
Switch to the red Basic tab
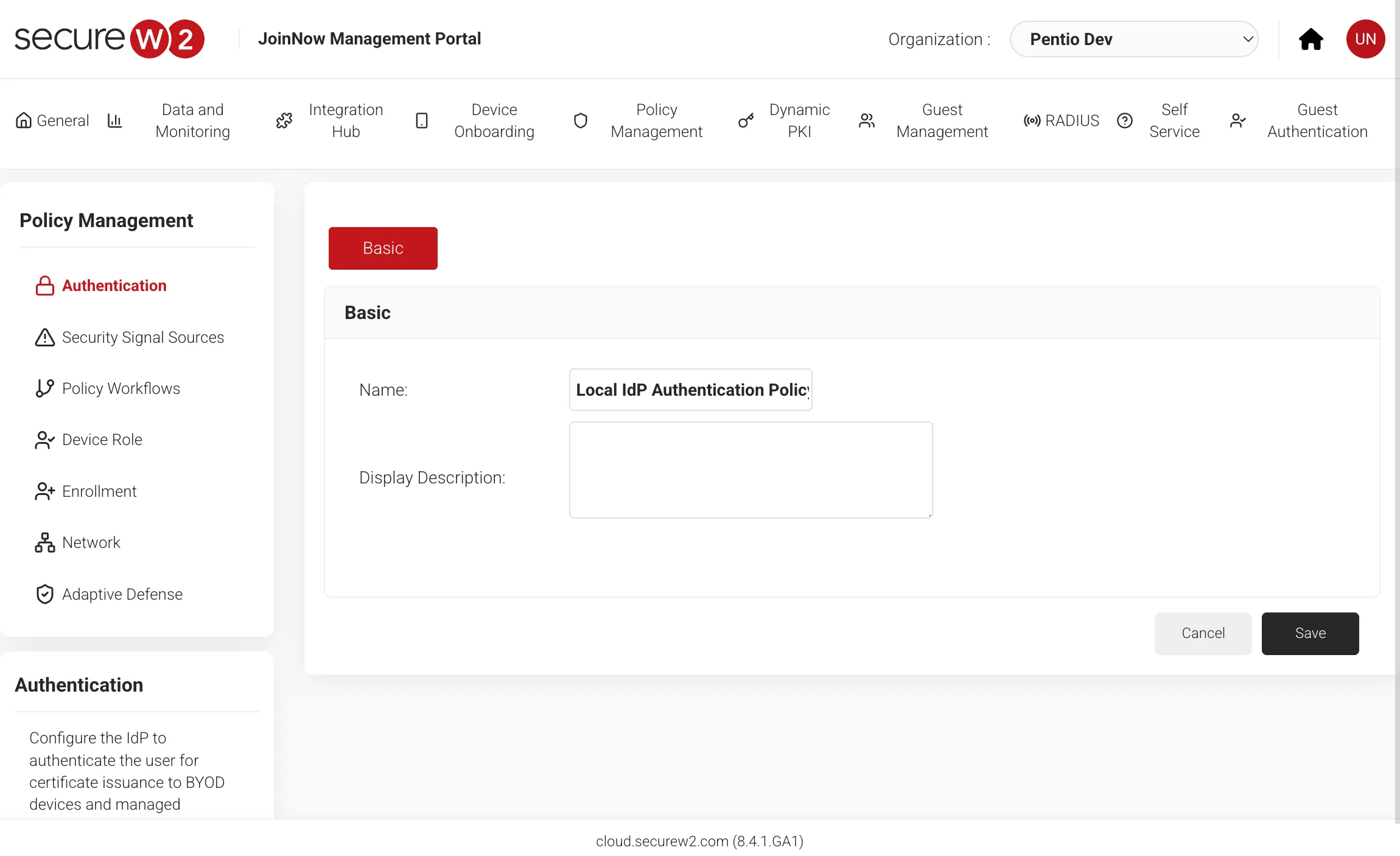coord(383,248)
